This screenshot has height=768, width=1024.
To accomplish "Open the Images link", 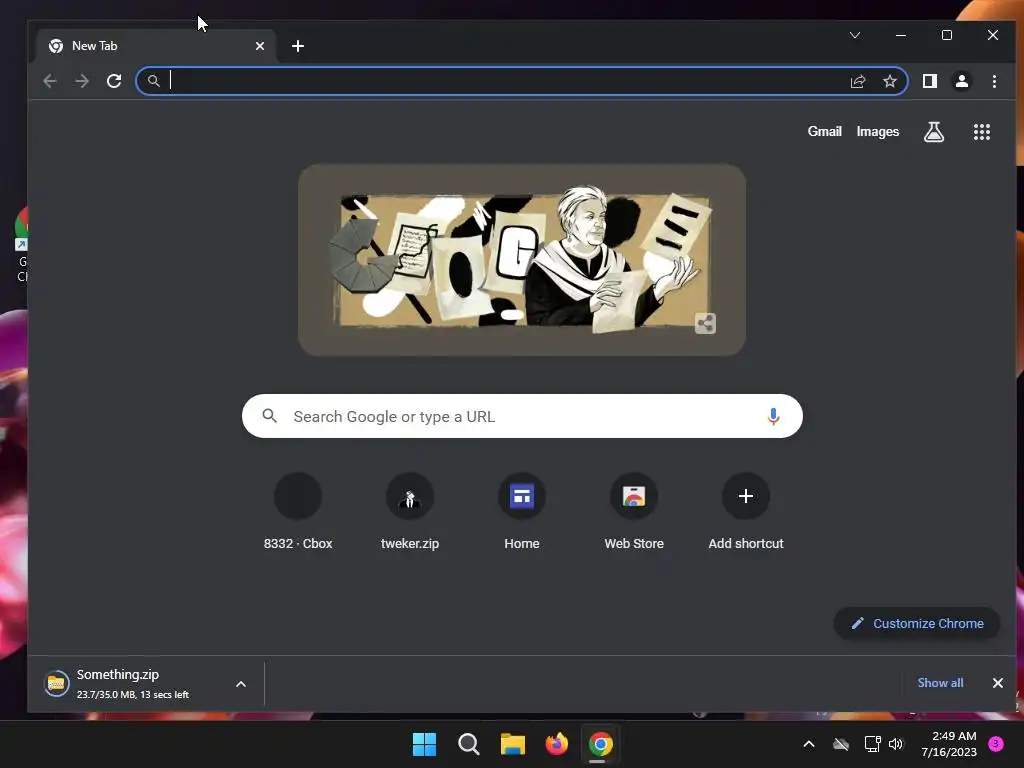I will [878, 131].
